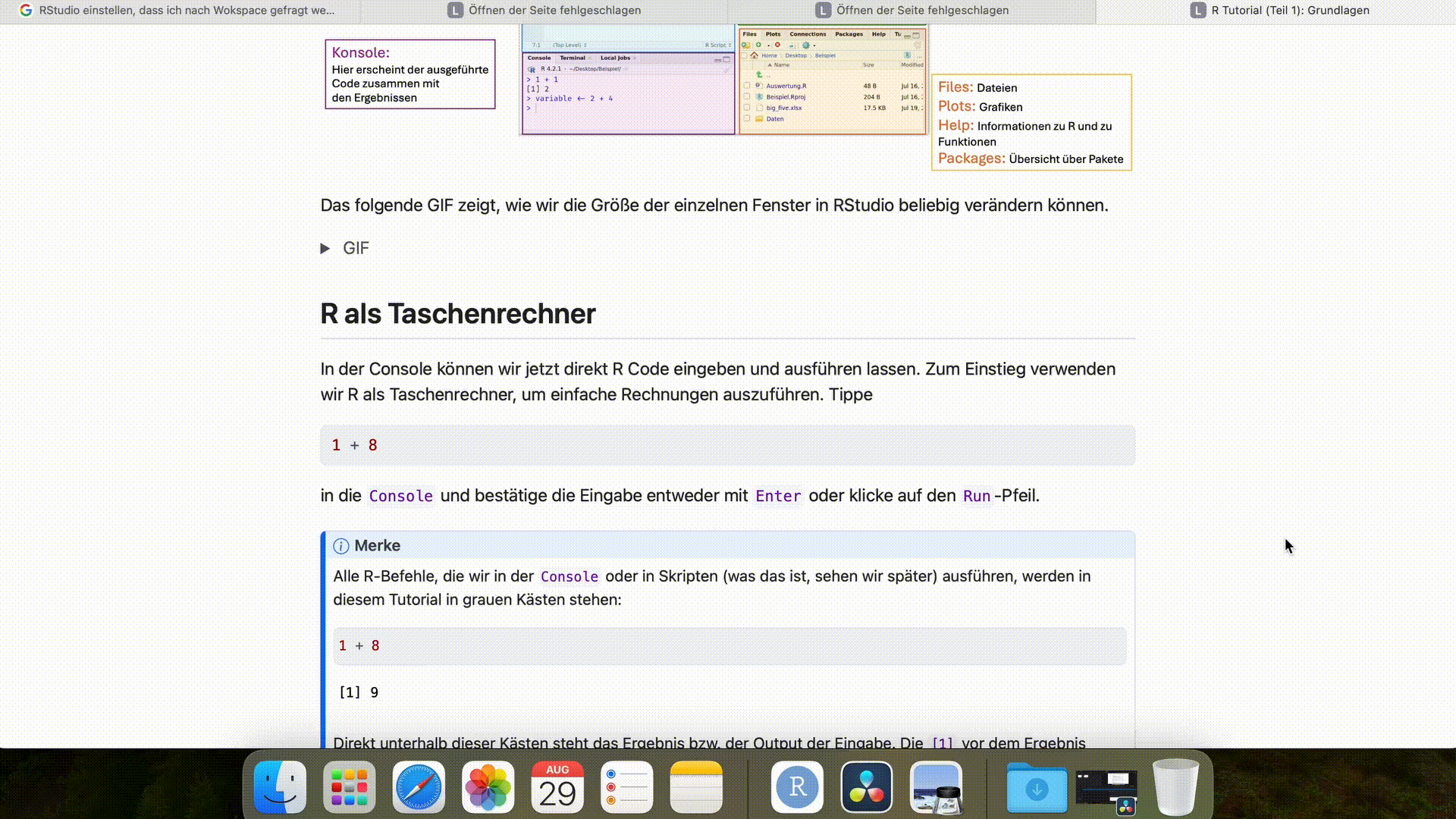Open the yellow Notes app

click(x=696, y=787)
